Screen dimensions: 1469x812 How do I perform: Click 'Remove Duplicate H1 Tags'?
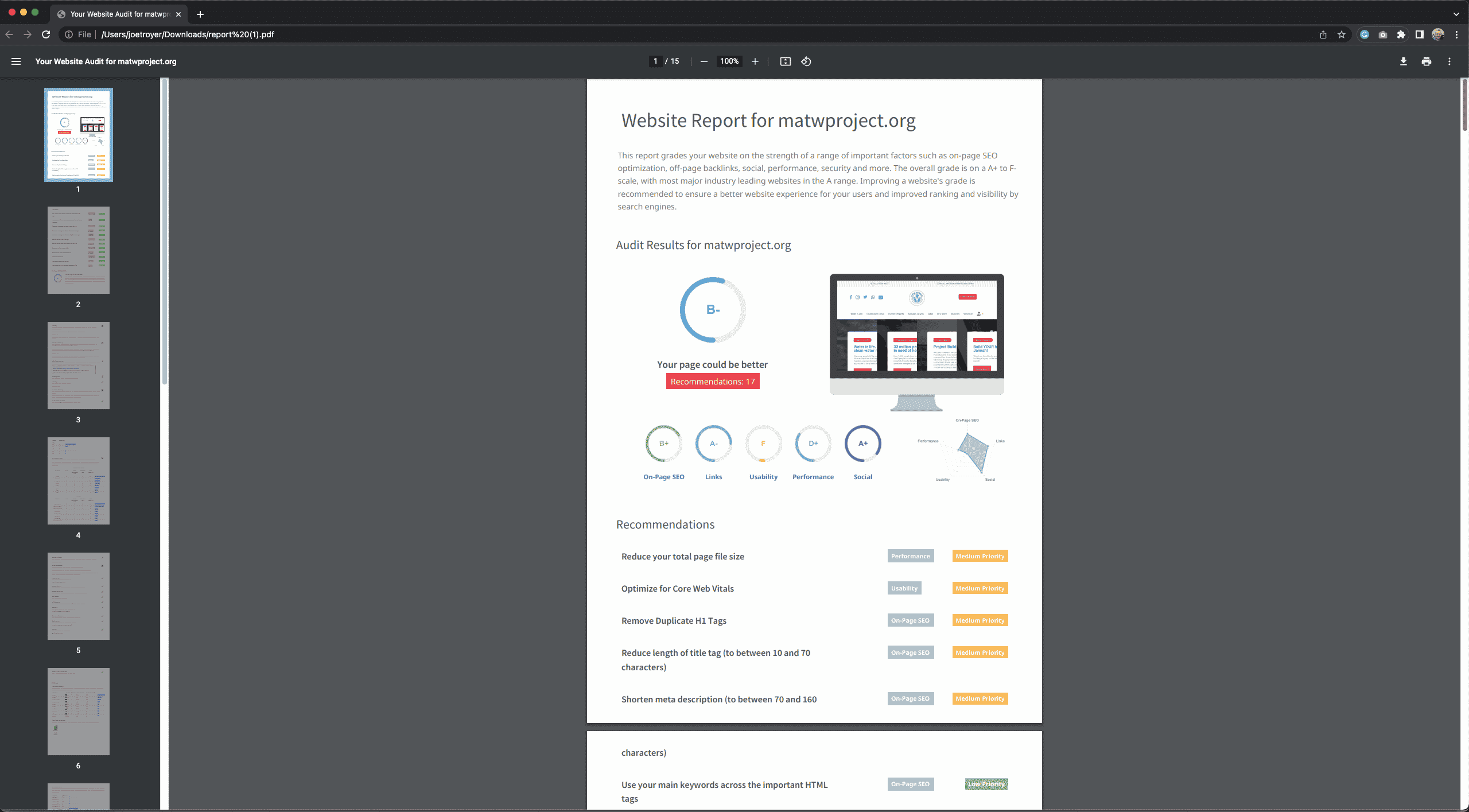pos(674,621)
